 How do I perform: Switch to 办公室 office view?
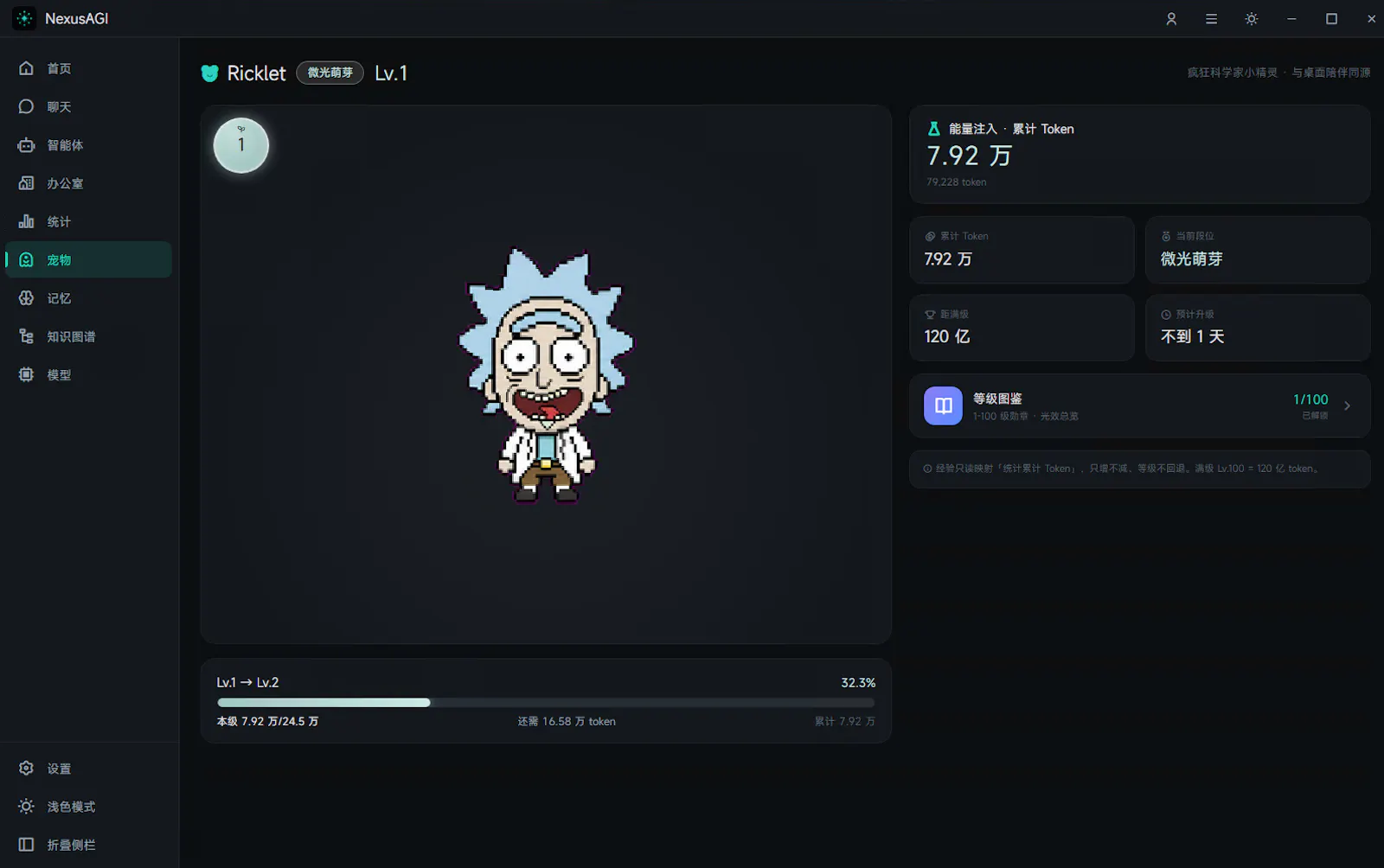click(x=88, y=183)
